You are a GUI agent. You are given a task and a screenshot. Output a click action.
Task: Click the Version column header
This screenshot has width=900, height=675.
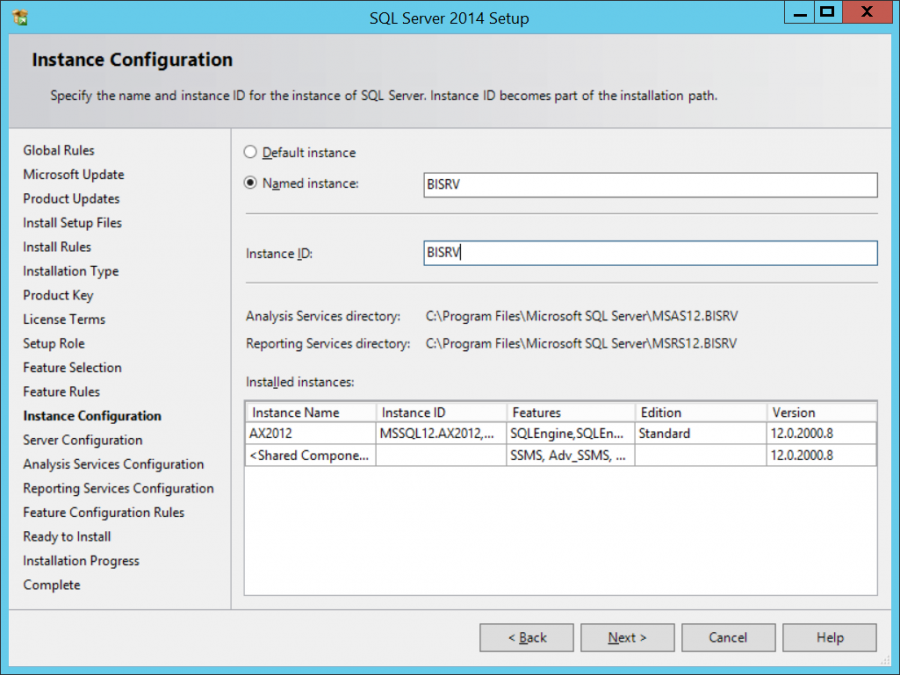tap(821, 412)
